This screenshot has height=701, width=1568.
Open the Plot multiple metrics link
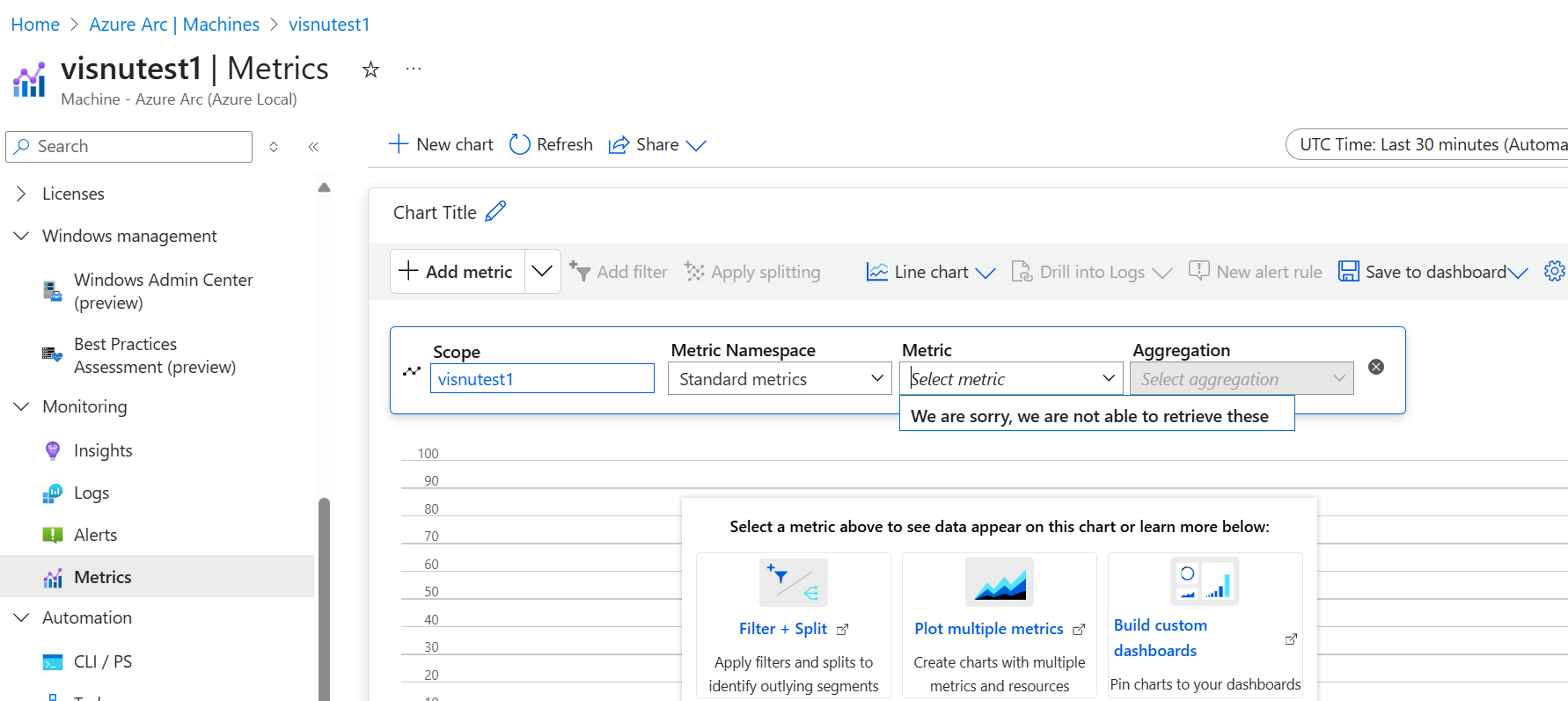[989, 629]
